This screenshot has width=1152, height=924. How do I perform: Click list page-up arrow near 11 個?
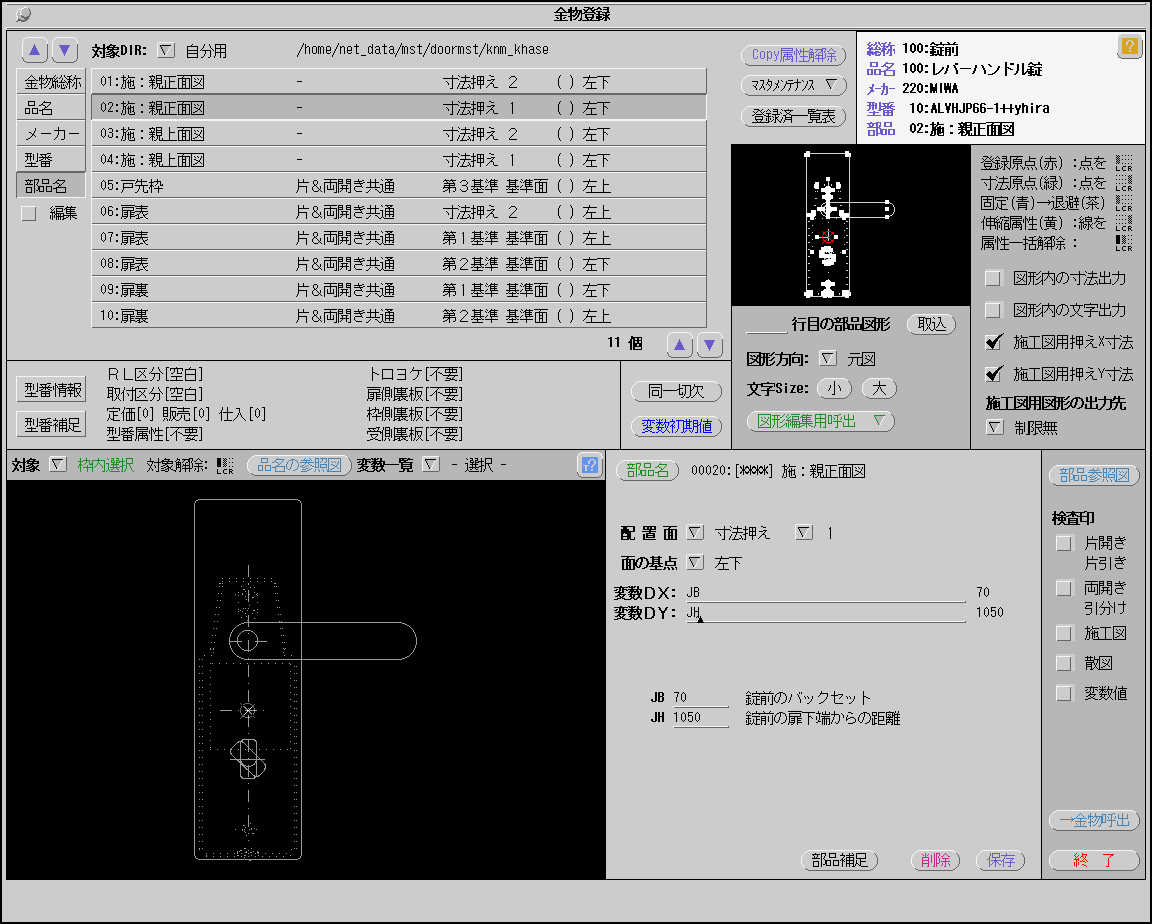[680, 344]
